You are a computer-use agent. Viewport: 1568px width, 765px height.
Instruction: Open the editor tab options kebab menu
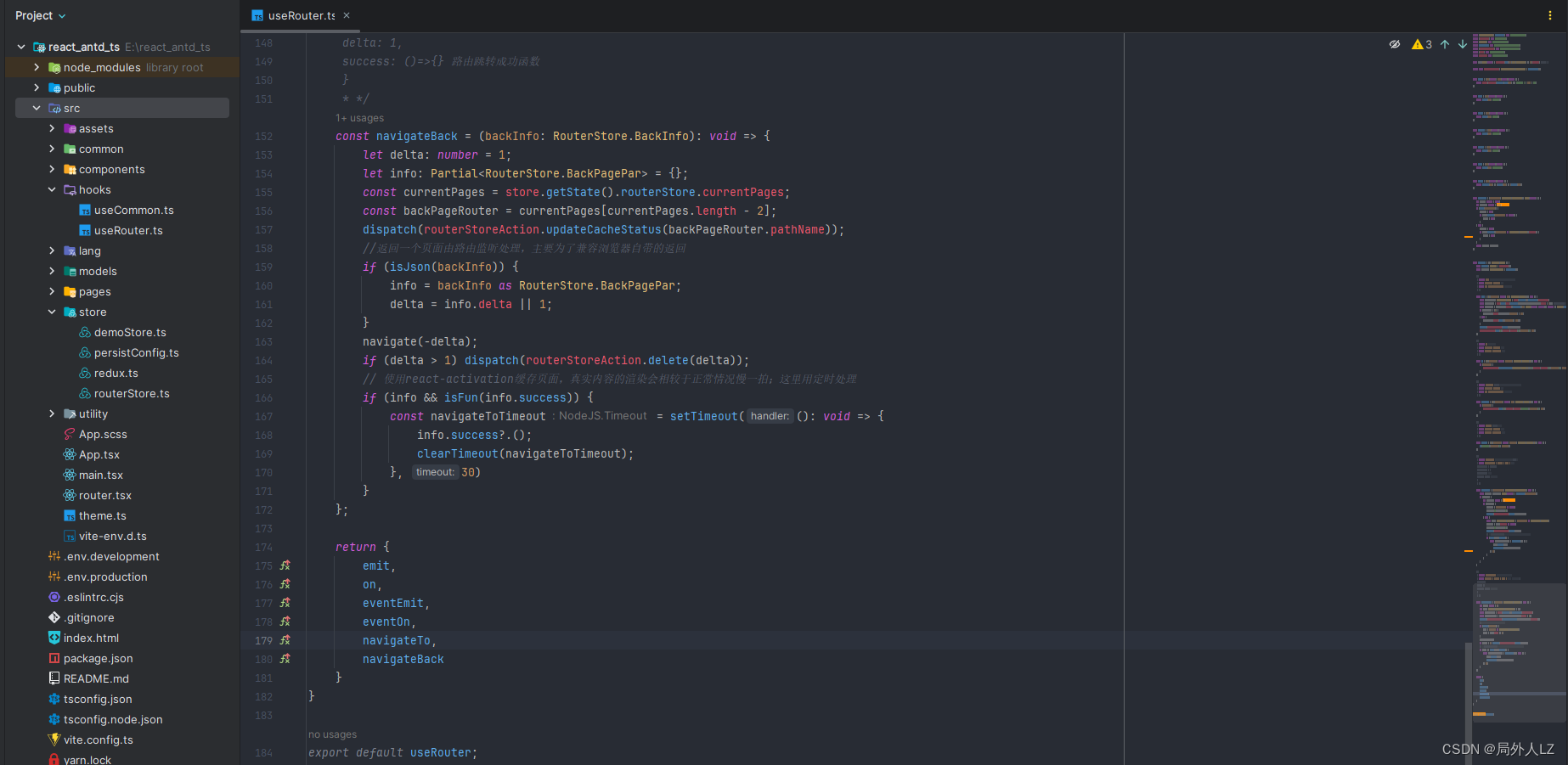click(x=1550, y=15)
